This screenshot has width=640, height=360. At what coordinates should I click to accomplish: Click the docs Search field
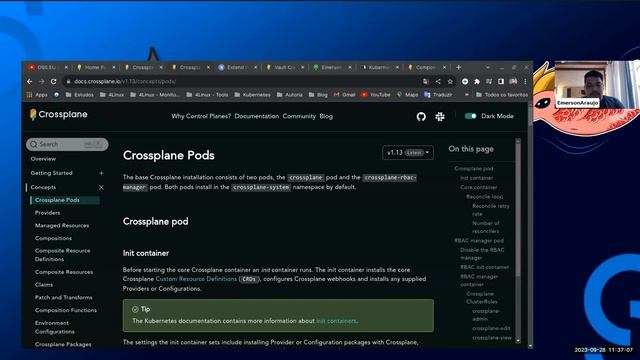[x=67, y=144]
